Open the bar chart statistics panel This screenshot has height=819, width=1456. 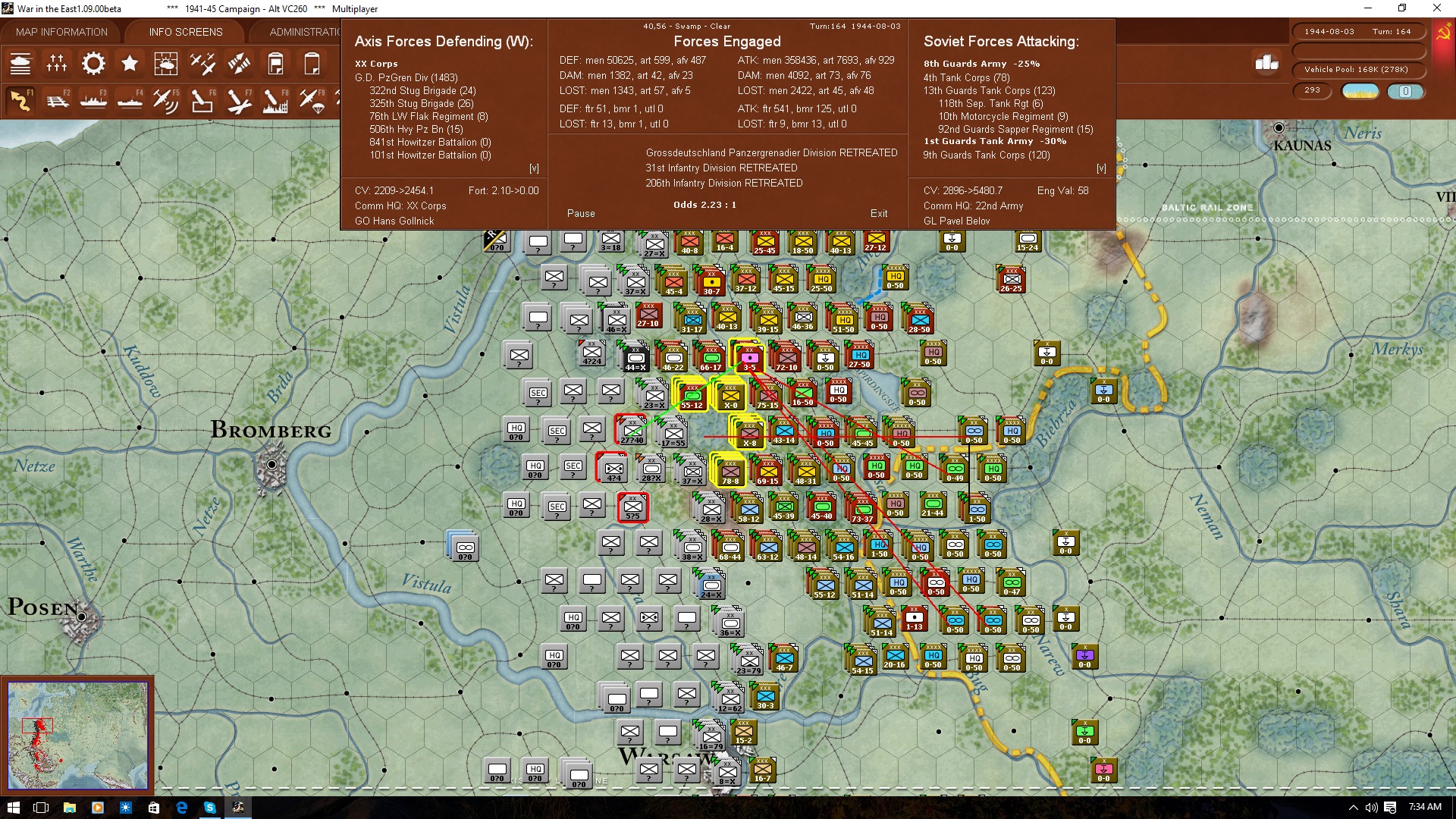[x=1266, y=63]
